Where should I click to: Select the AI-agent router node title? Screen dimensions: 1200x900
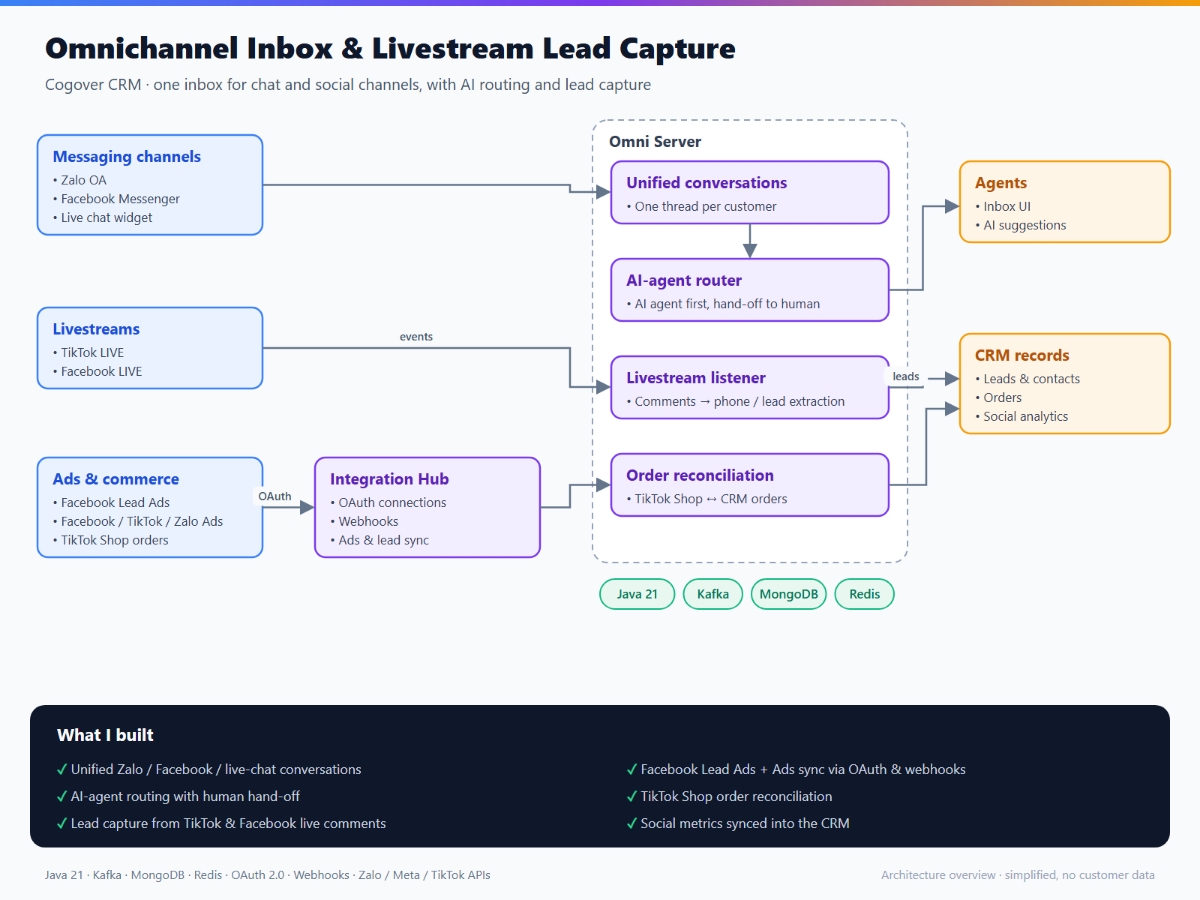point(684,281)
